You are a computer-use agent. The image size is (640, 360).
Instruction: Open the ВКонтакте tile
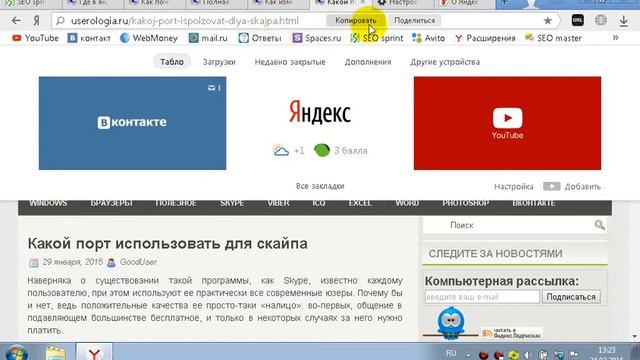(132, 123)
